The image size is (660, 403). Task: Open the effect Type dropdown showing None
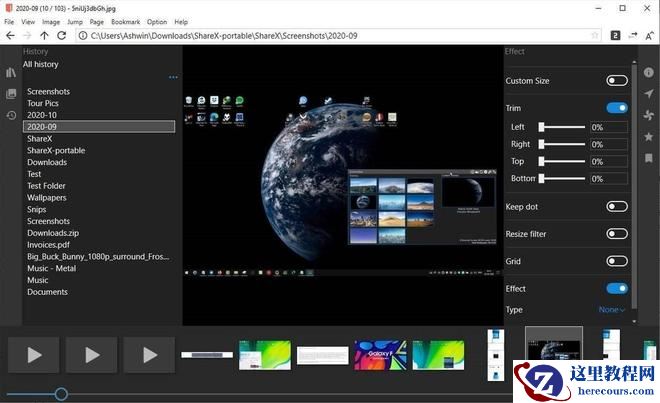pyautogui.click(x=612, y=310)
